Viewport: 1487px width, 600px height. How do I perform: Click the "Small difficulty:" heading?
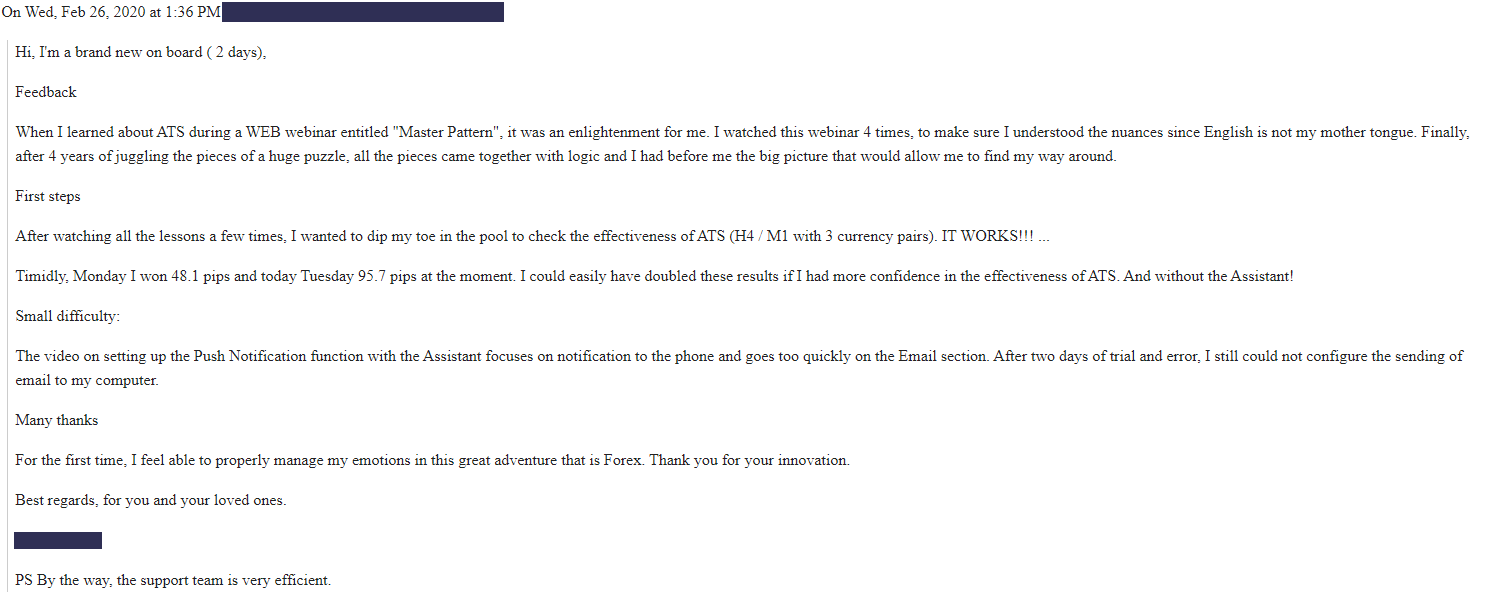(x=68, y=316)
